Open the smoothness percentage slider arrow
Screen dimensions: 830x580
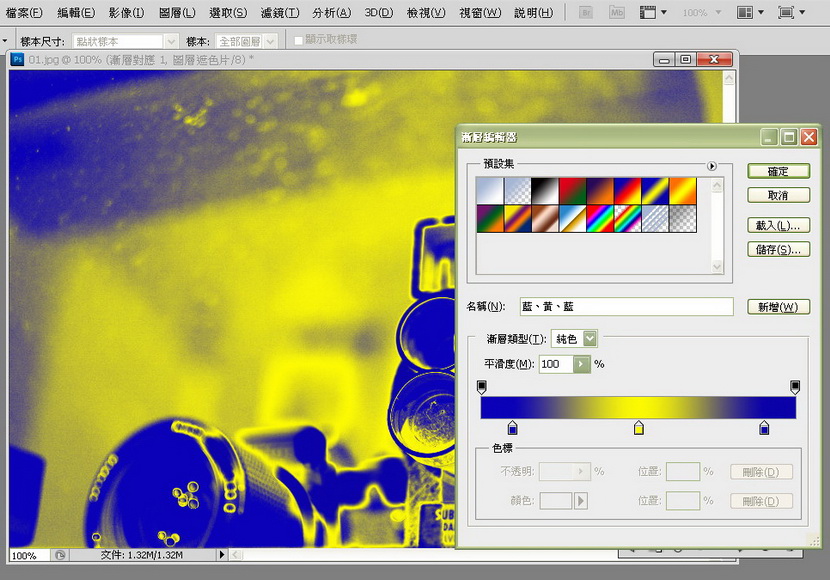click(x=582, y=364)
